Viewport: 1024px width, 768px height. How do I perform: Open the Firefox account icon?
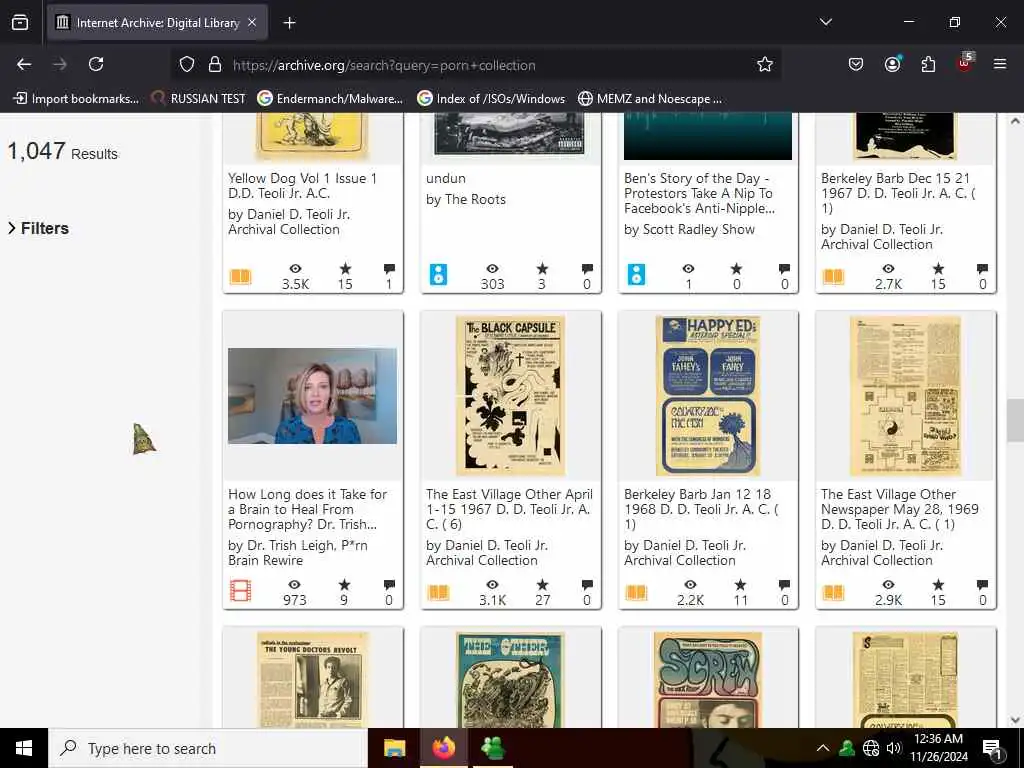[x=892, y=64]
